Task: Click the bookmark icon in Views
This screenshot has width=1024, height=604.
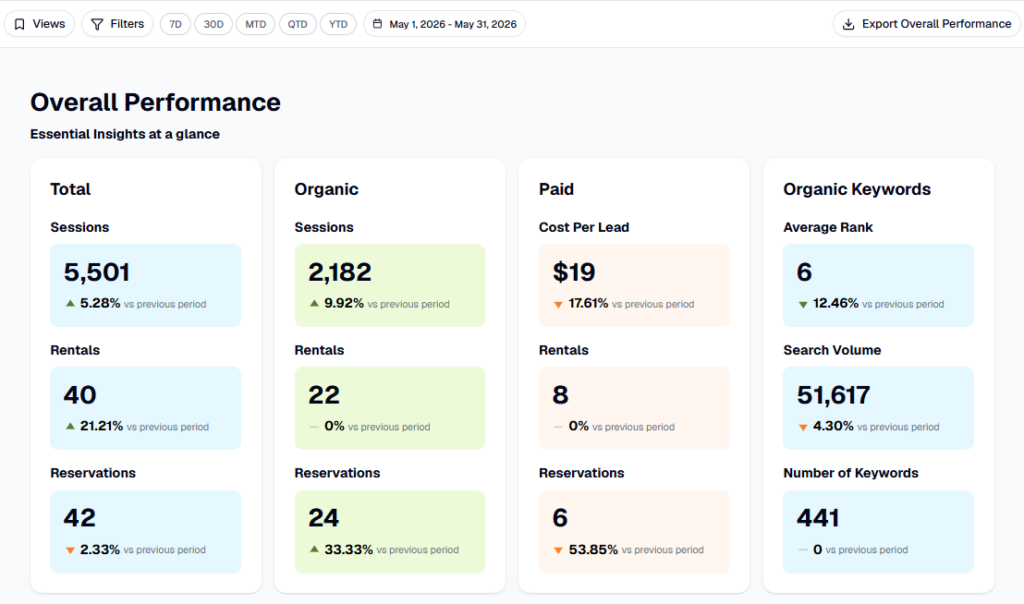Action: (x=20, y=24)
